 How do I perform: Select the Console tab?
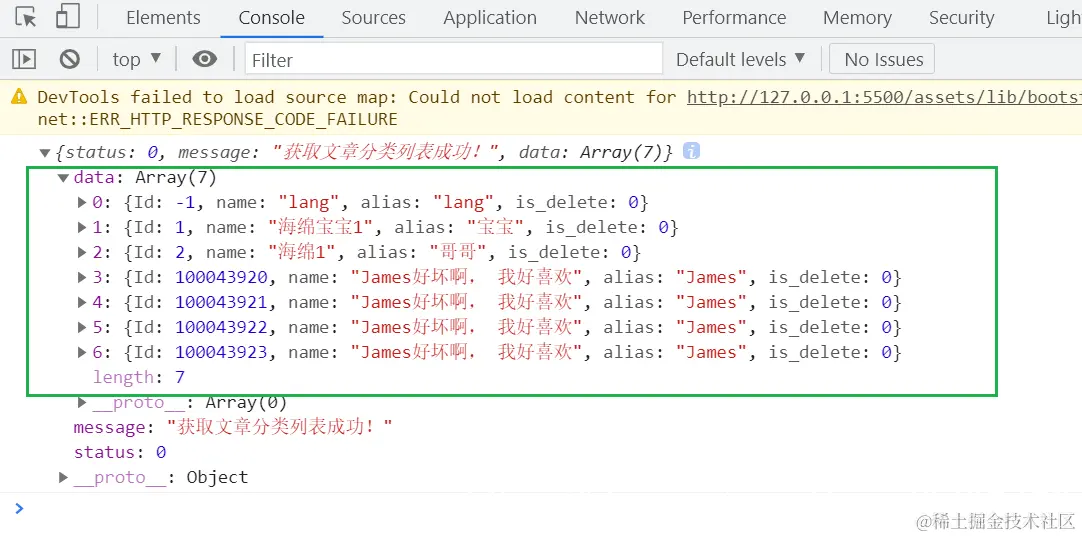pyautogui.click(x=272, y=18)
